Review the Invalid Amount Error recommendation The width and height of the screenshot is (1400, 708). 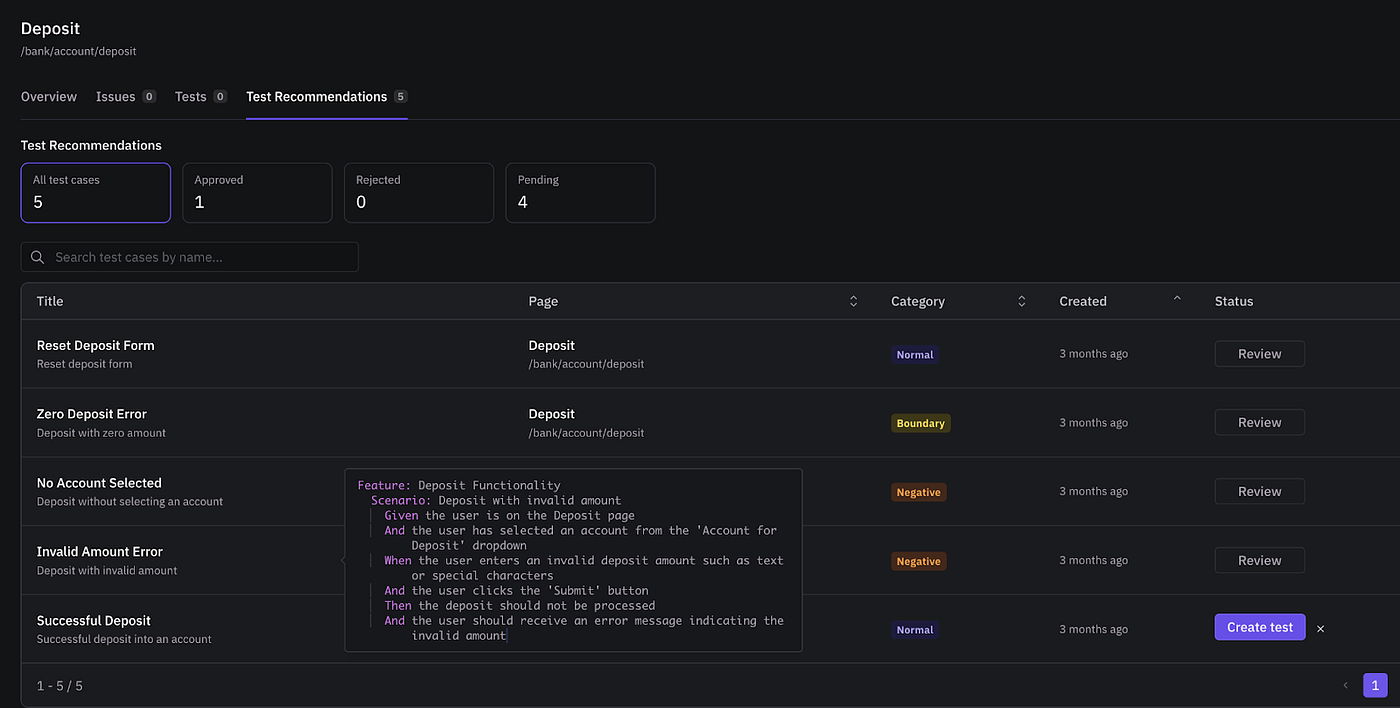click(x=1260, y=561)
